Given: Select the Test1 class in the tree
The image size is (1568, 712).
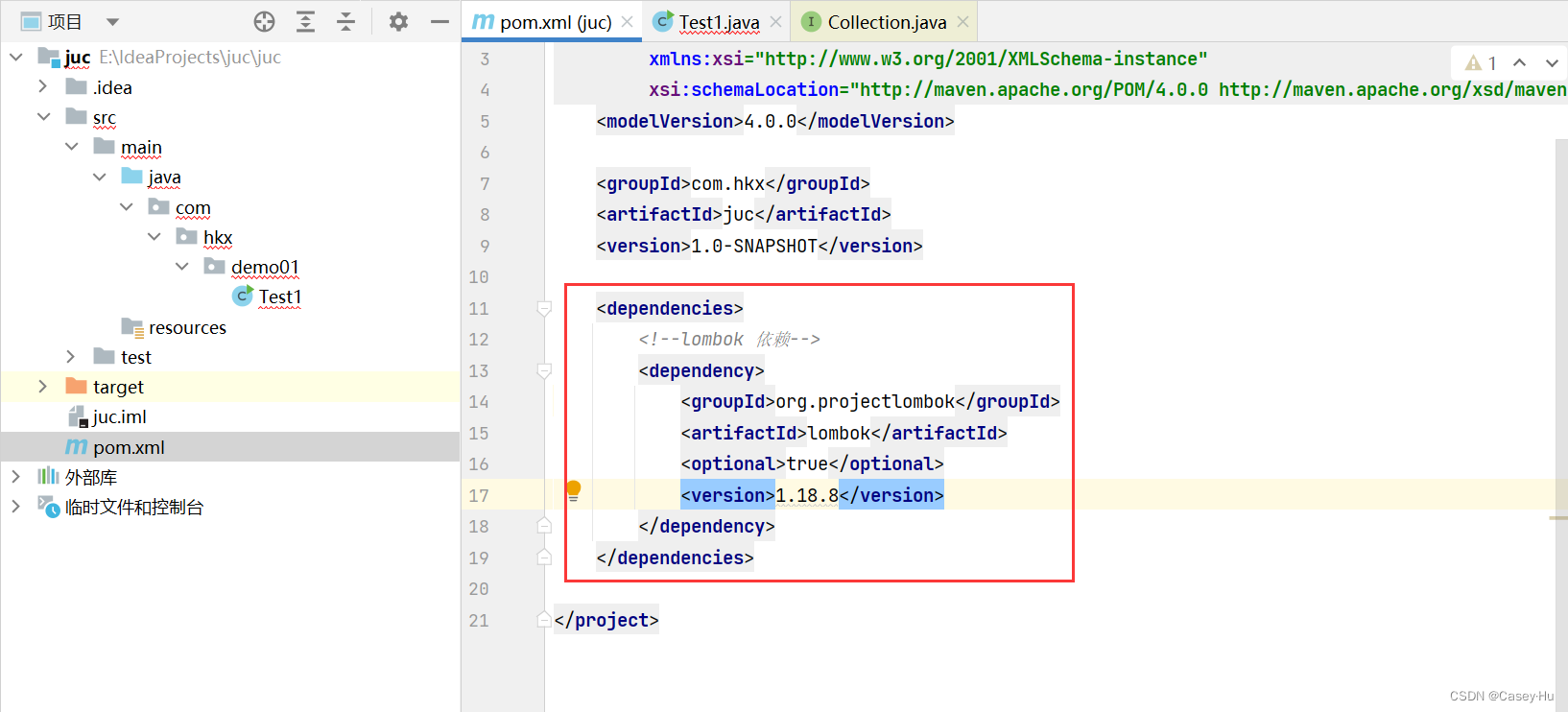Looking at the screenshot, I should point(280,297).
